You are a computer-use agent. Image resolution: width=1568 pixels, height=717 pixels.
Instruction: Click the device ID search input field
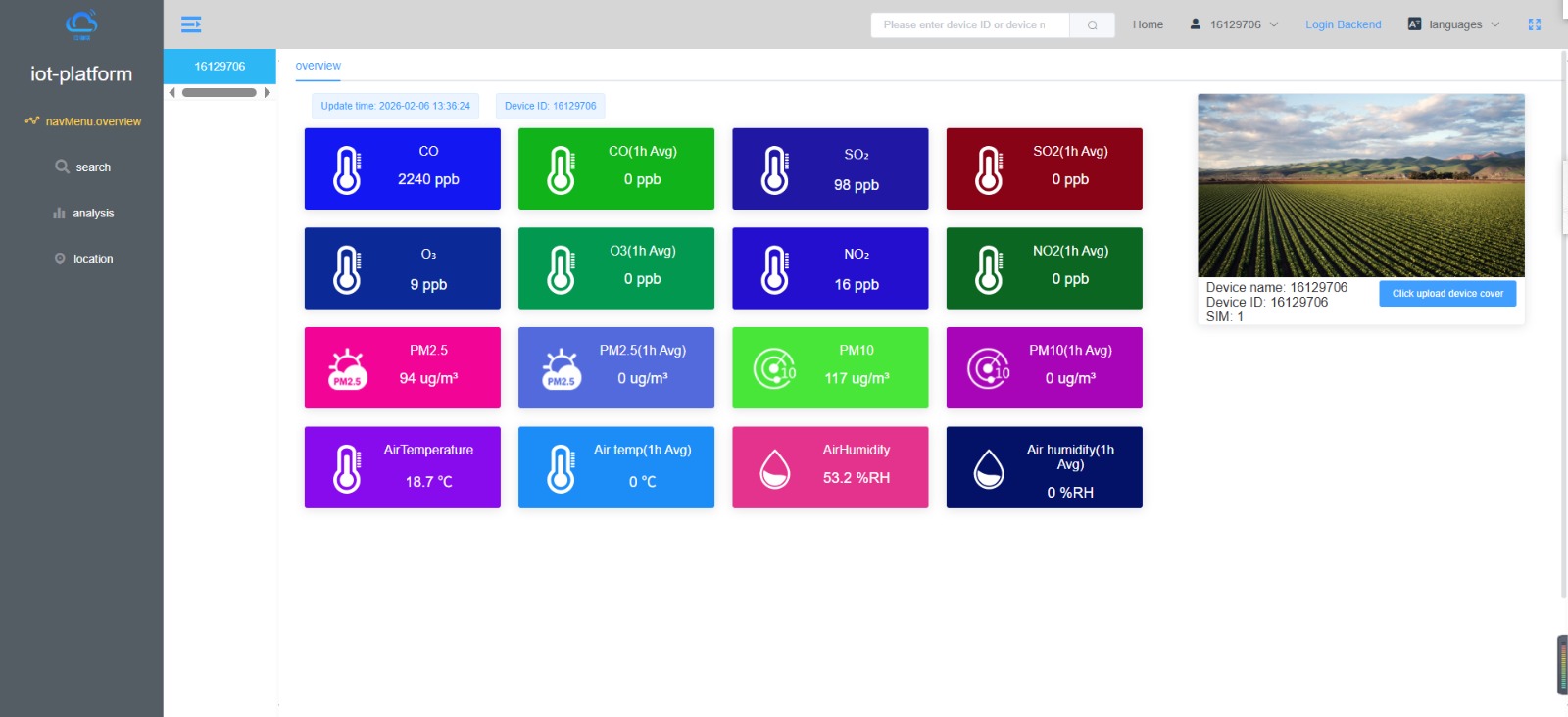tap(970, 25)
